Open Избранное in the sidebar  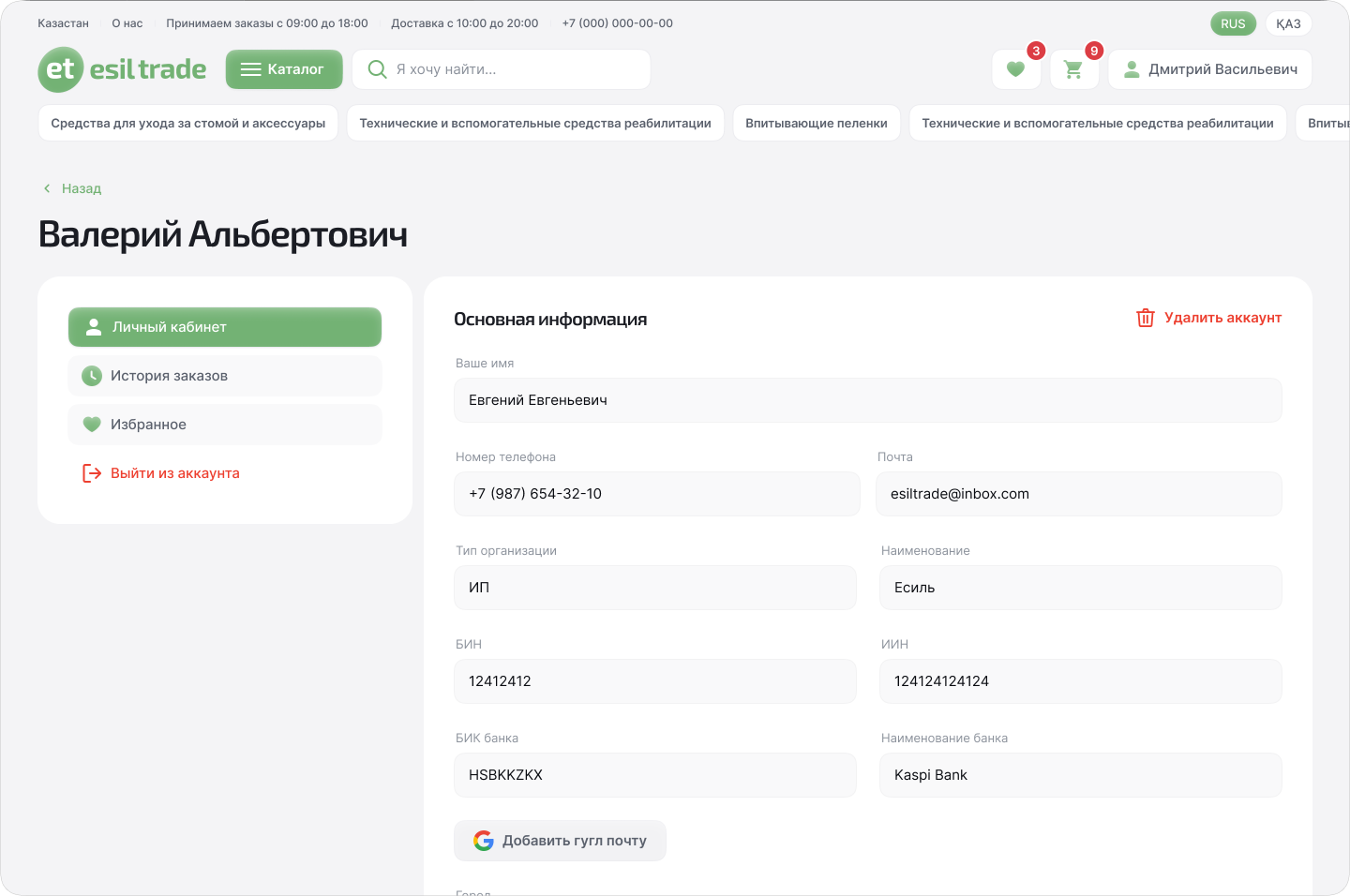pyautogui.click(x=225, y=425)
